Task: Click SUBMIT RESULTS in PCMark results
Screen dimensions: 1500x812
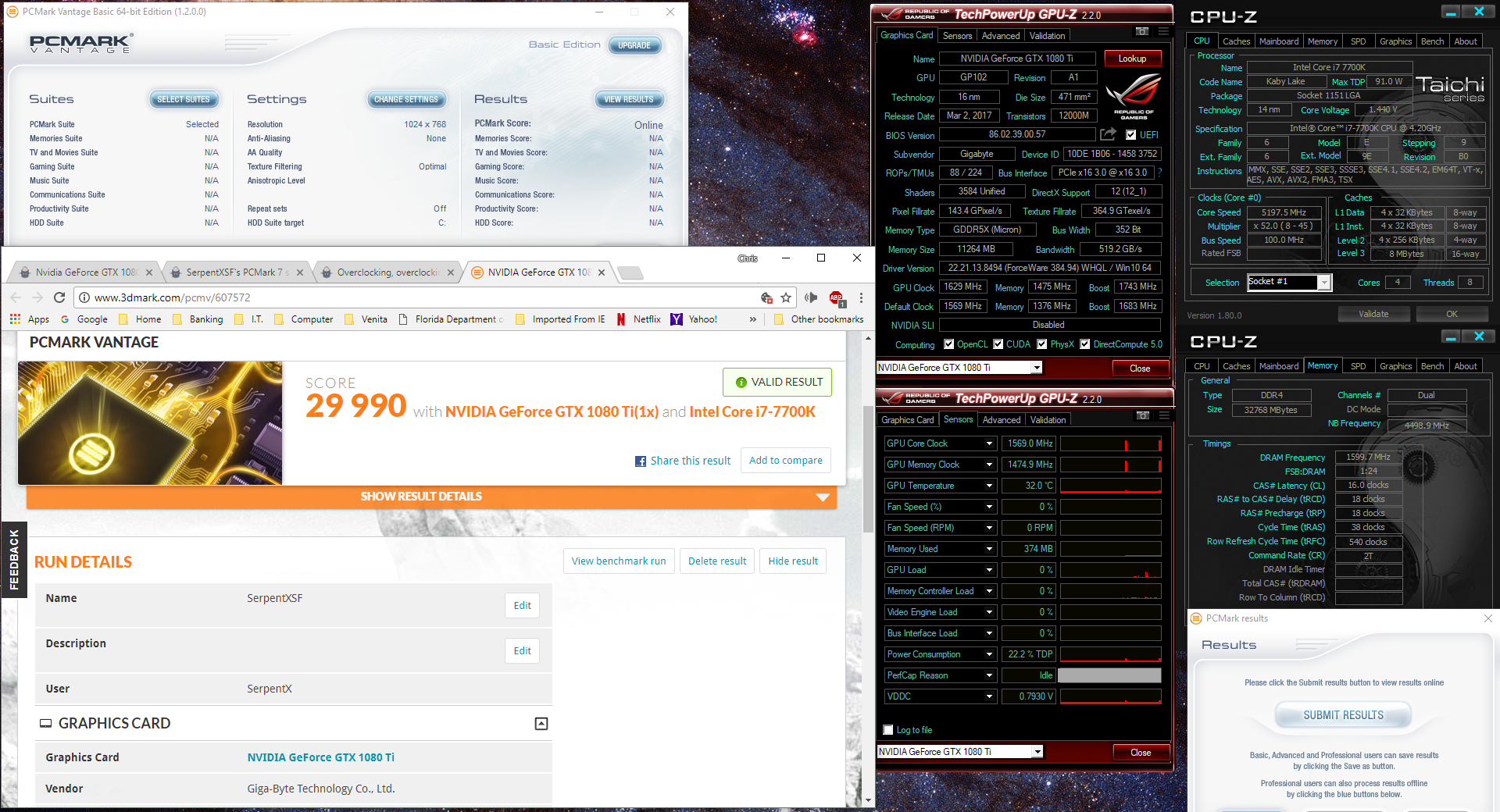Action: (1343, 715)
